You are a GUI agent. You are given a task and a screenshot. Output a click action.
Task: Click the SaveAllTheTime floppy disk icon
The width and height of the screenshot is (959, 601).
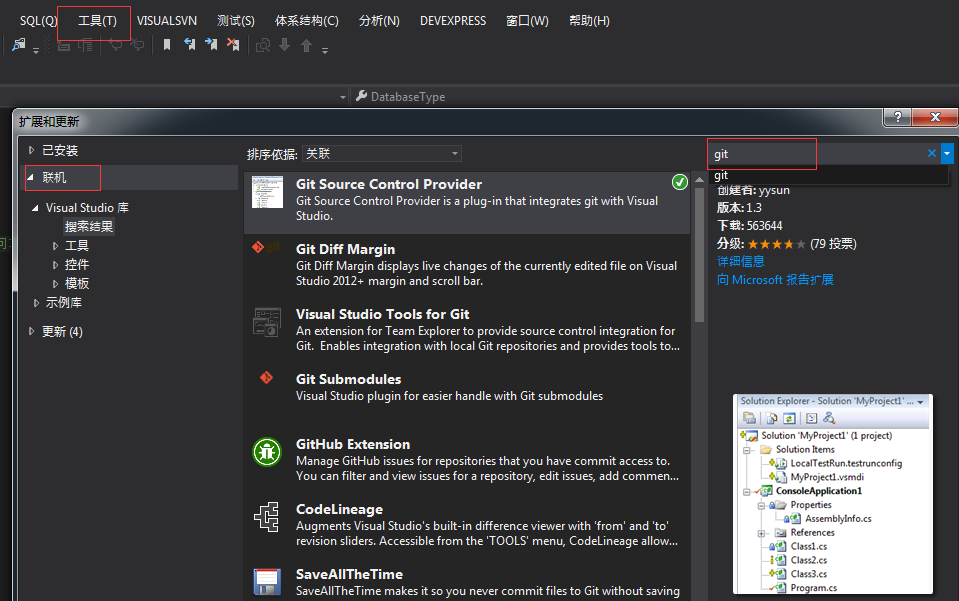pyautogui.click(x=267, y=582)
